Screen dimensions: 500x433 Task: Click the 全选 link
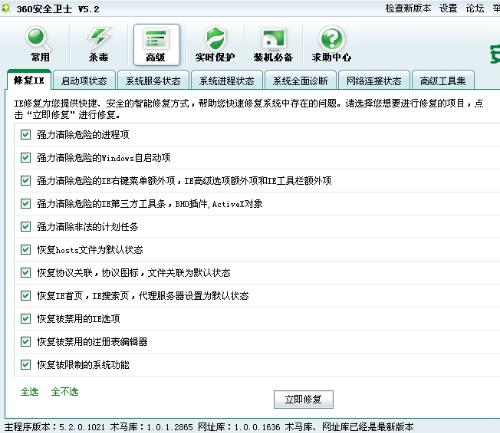tap(29, 392)
